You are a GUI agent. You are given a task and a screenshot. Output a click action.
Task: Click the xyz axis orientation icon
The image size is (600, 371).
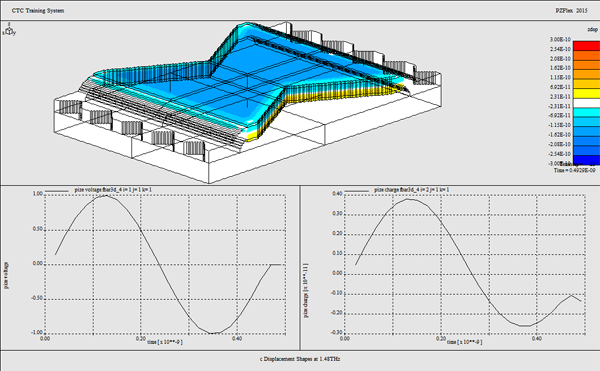click(x=9, y=30)
